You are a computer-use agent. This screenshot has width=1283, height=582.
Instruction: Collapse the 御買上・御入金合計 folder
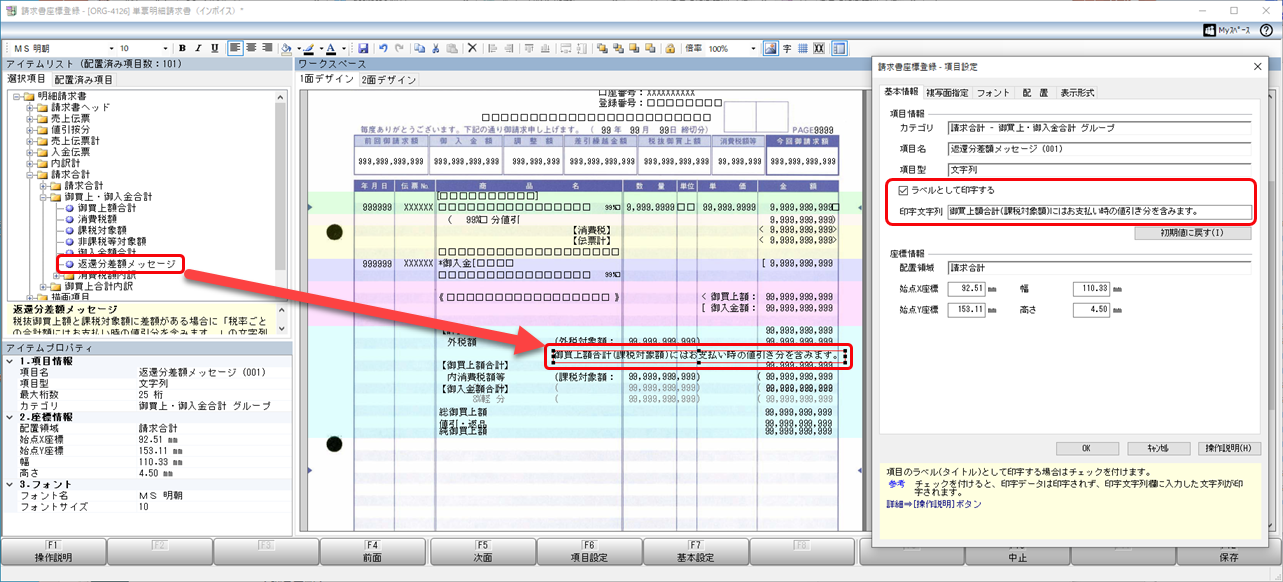click(43, 197)
